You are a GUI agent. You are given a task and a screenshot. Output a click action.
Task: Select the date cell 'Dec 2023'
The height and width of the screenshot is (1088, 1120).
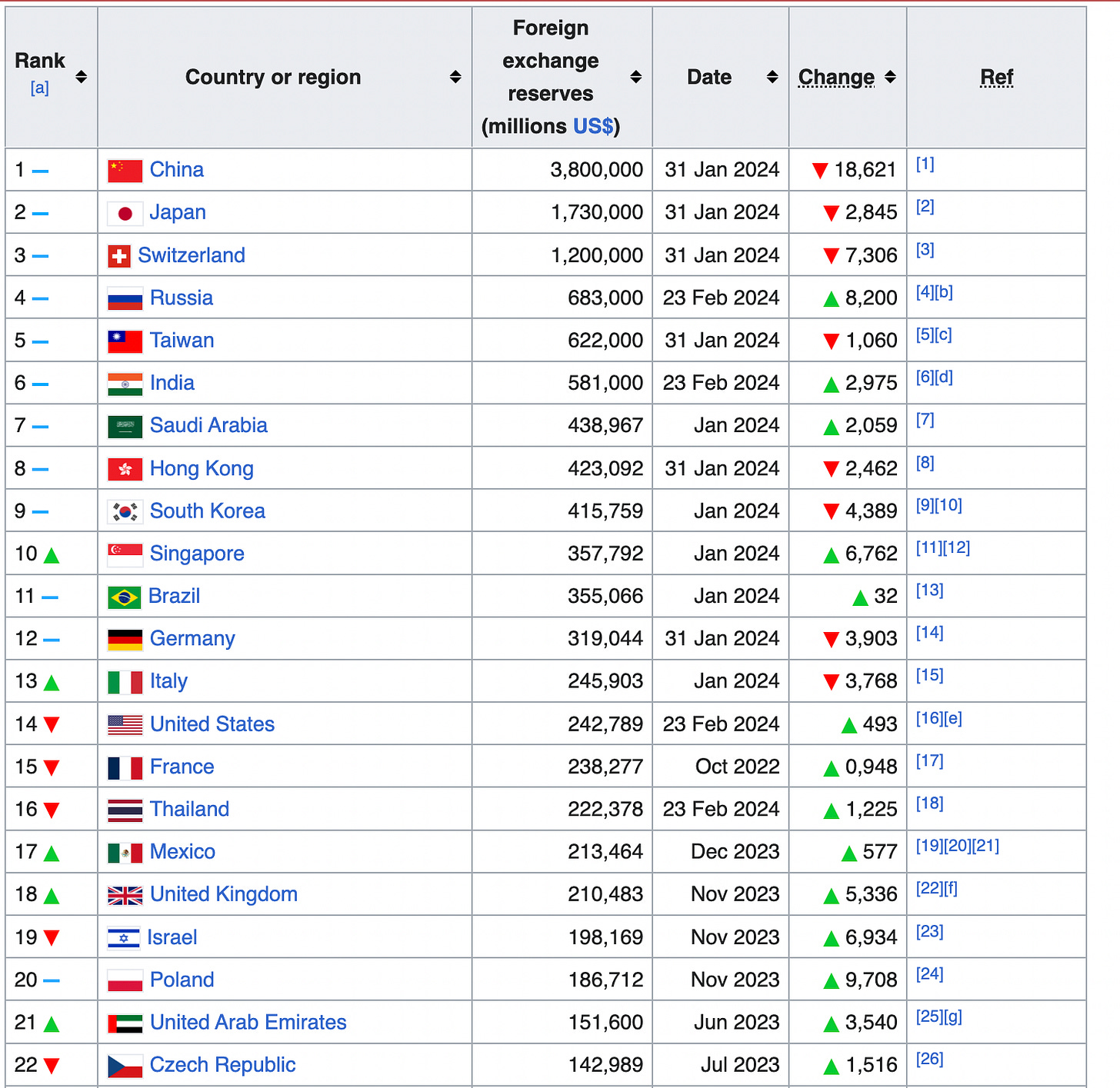tap(735, 852)
